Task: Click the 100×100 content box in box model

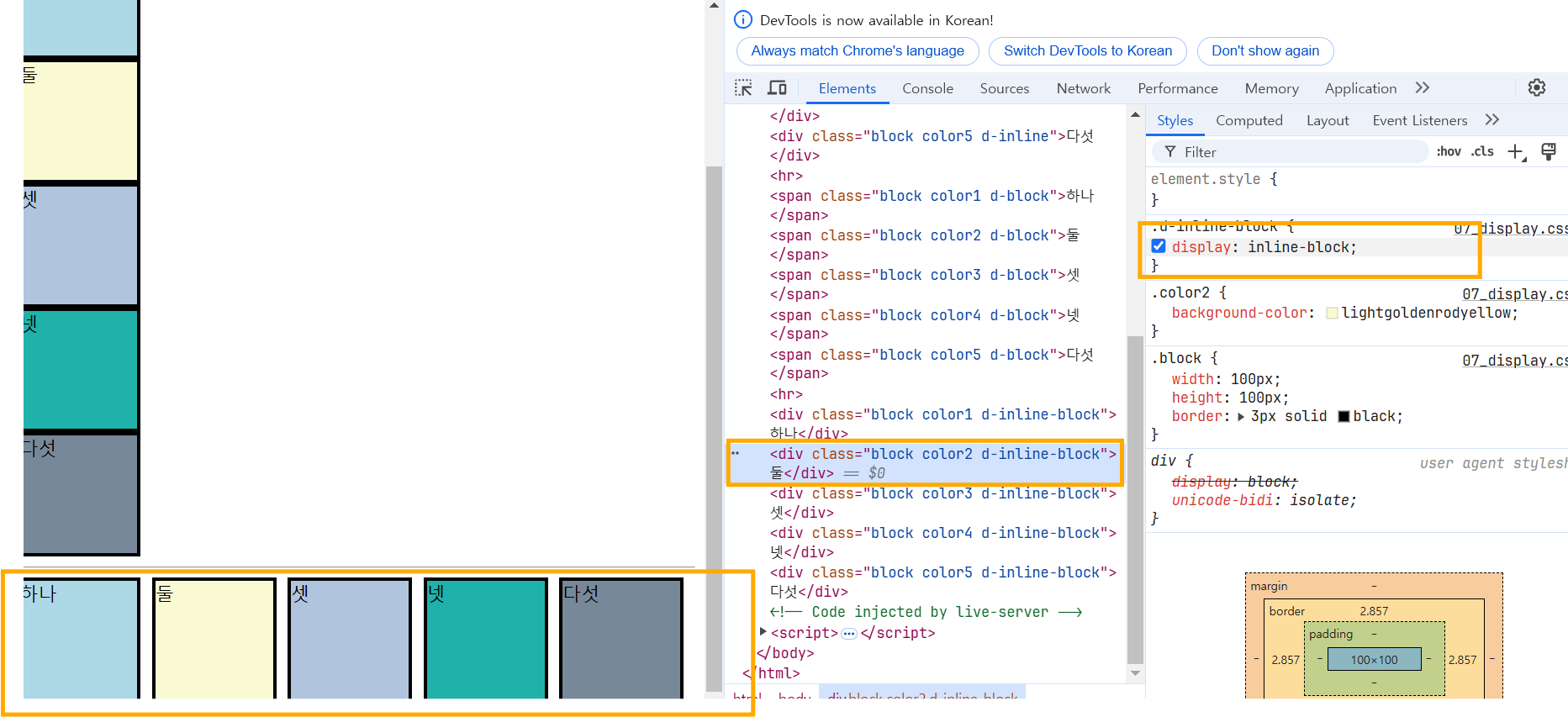Action: 1374,660
